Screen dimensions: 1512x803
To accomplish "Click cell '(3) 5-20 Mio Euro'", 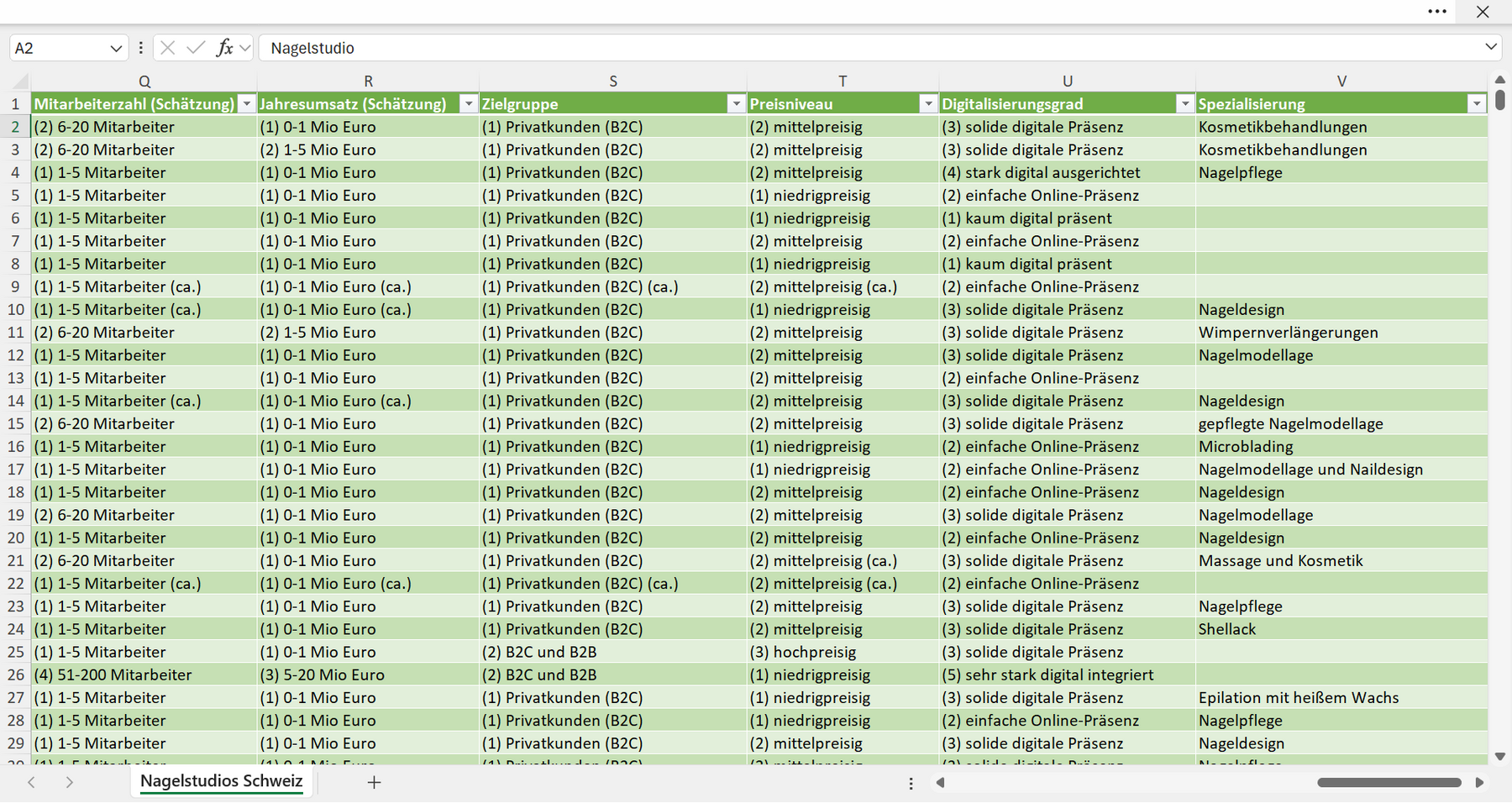I will [368, 674].
